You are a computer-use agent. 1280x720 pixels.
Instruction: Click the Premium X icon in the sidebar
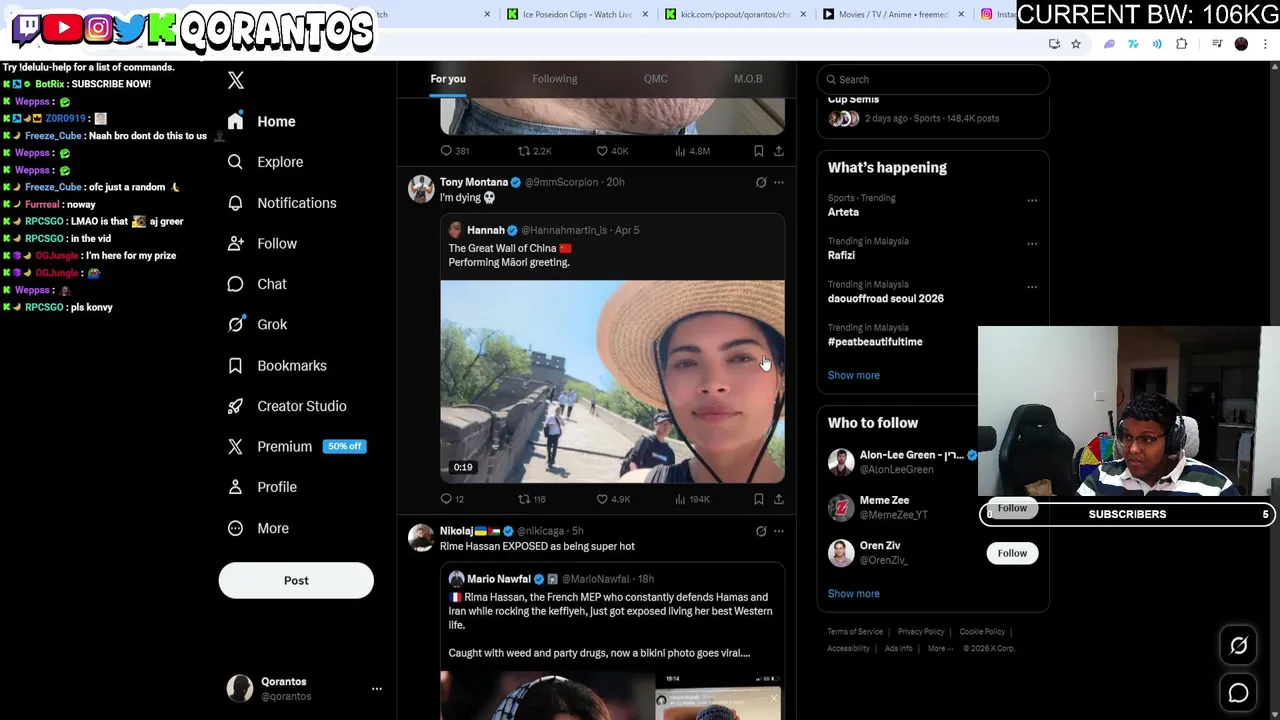click(x=235, y=447)
